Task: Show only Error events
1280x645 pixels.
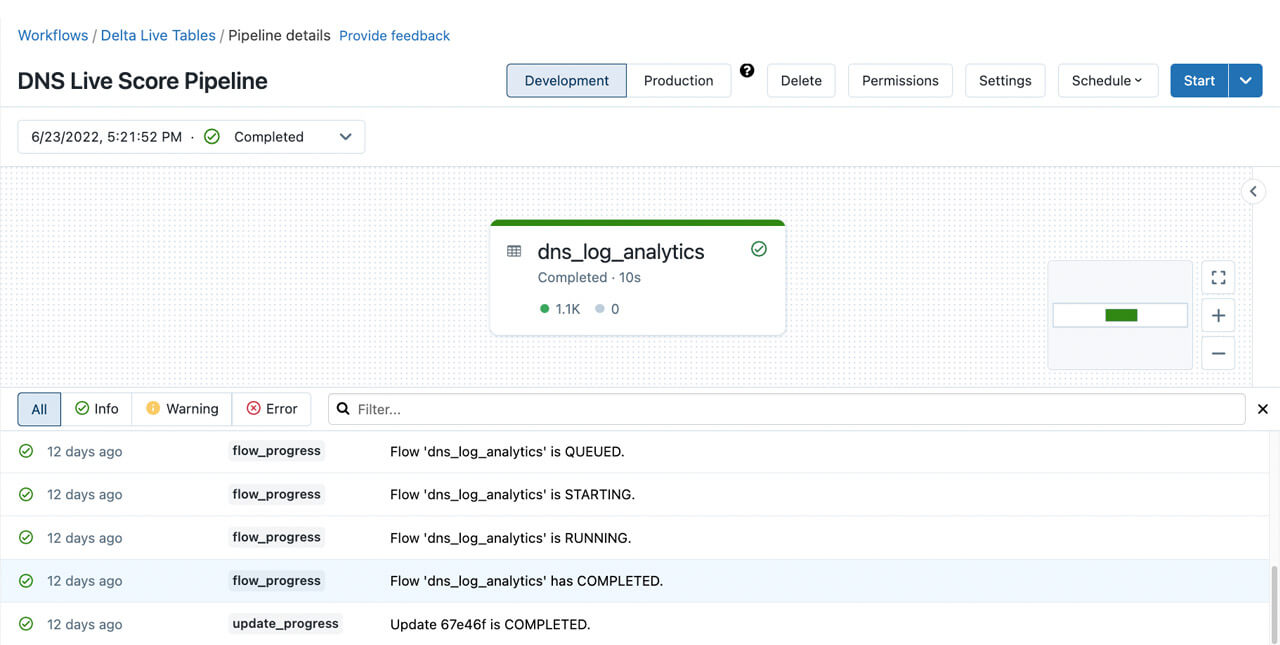Action: [272, 409]
